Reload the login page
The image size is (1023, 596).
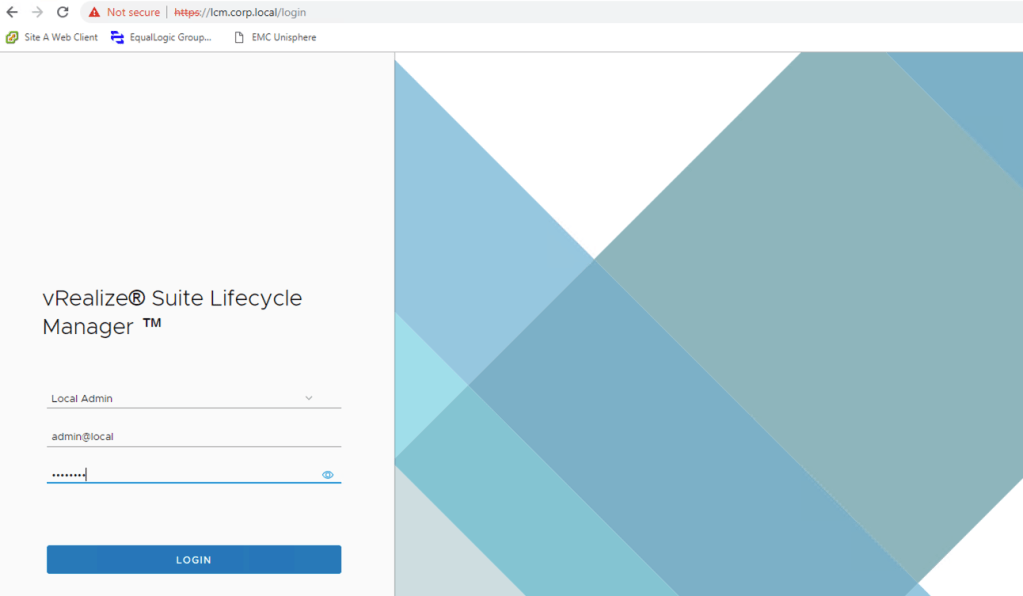click(x=62, y=12)
